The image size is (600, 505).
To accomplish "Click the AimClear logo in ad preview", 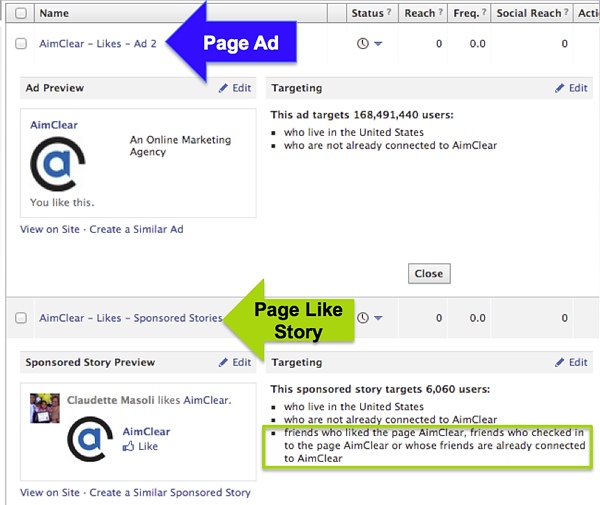I will coord(58,164).
